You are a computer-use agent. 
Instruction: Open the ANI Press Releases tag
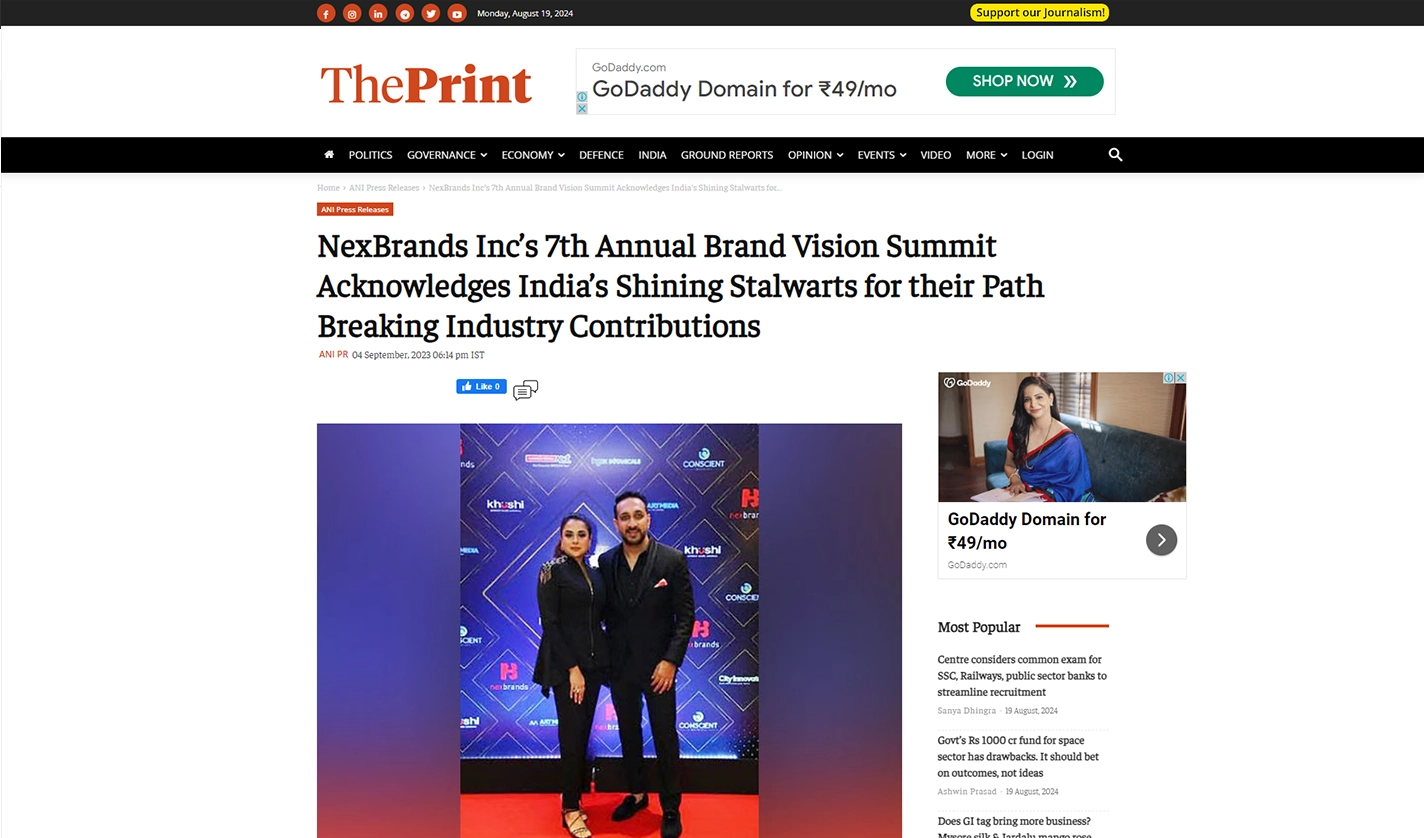pos(355,210)
